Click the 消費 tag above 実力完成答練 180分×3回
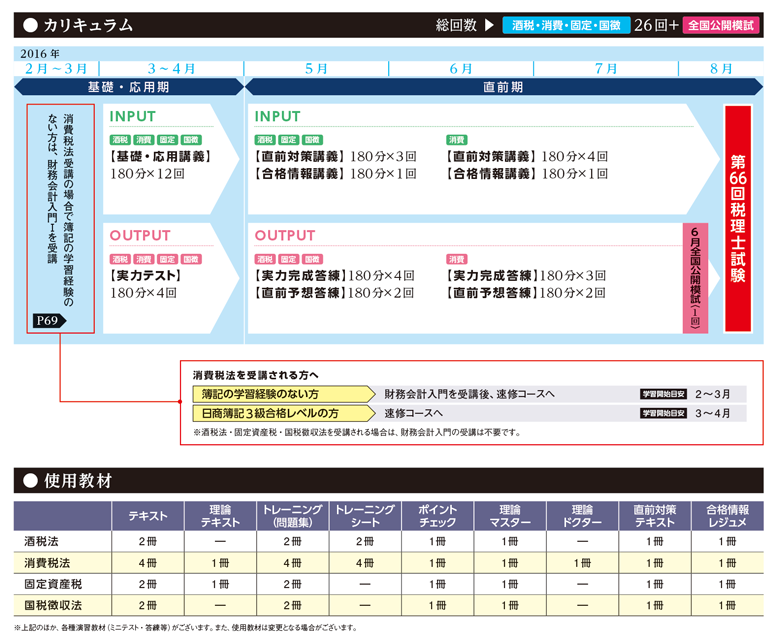 [x=456, y=259]
